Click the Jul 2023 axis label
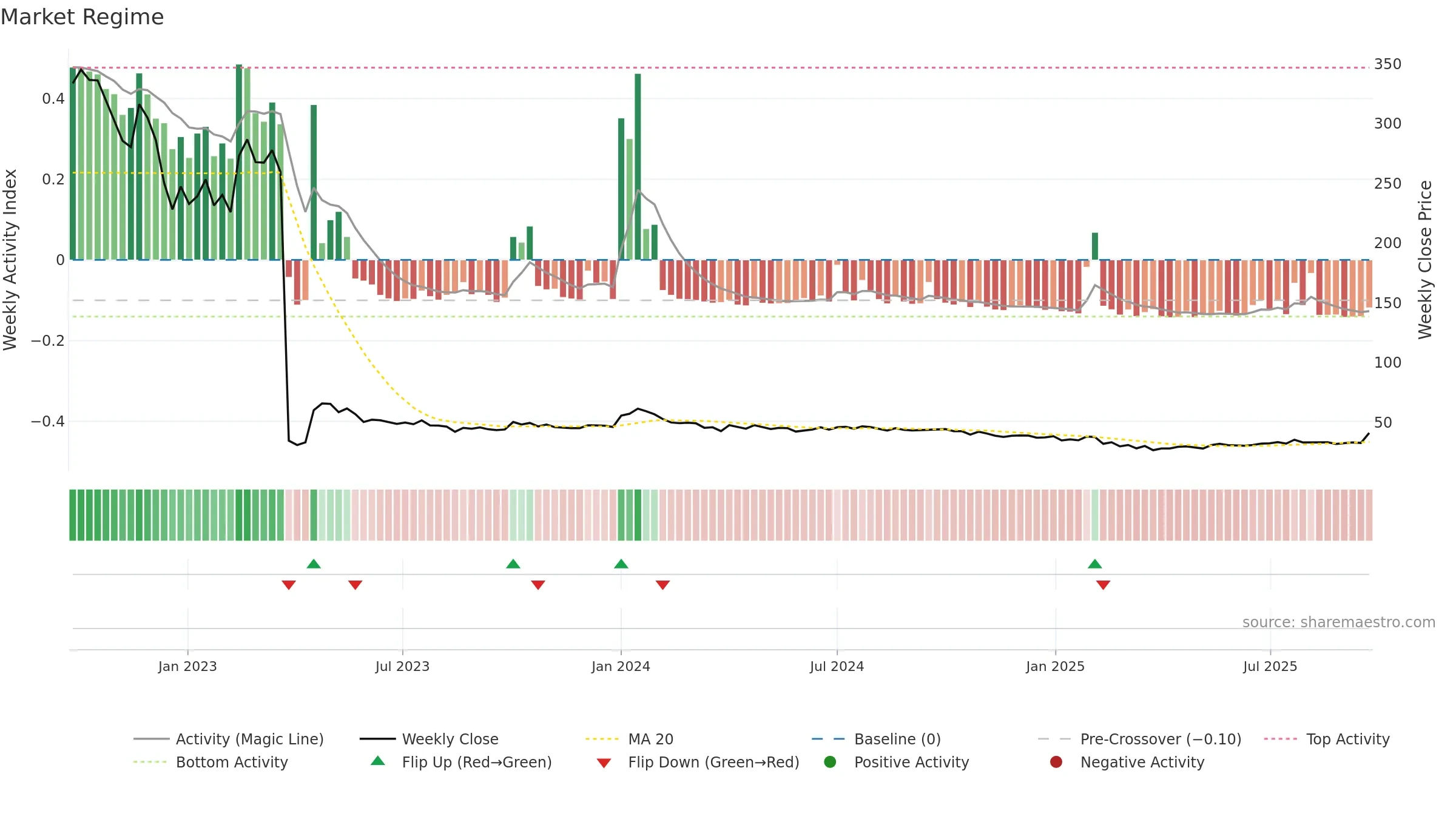 click(x=402, y=666)
